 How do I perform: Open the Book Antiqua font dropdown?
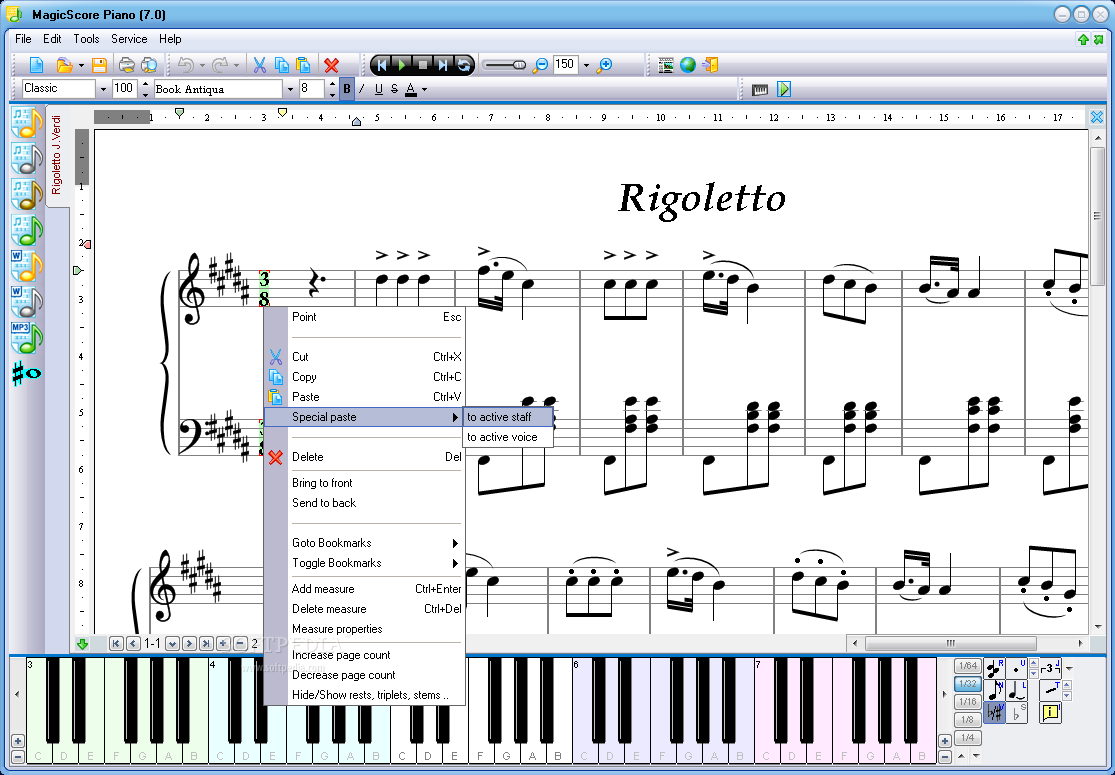point(289,89)
